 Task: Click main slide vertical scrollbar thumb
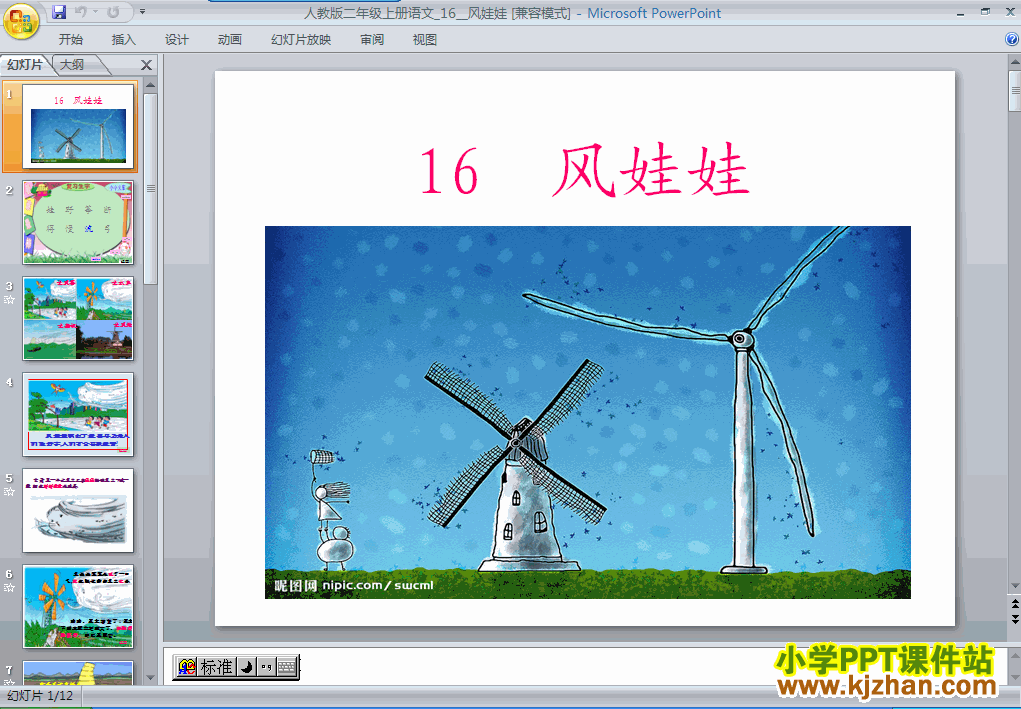[1014, 90]
